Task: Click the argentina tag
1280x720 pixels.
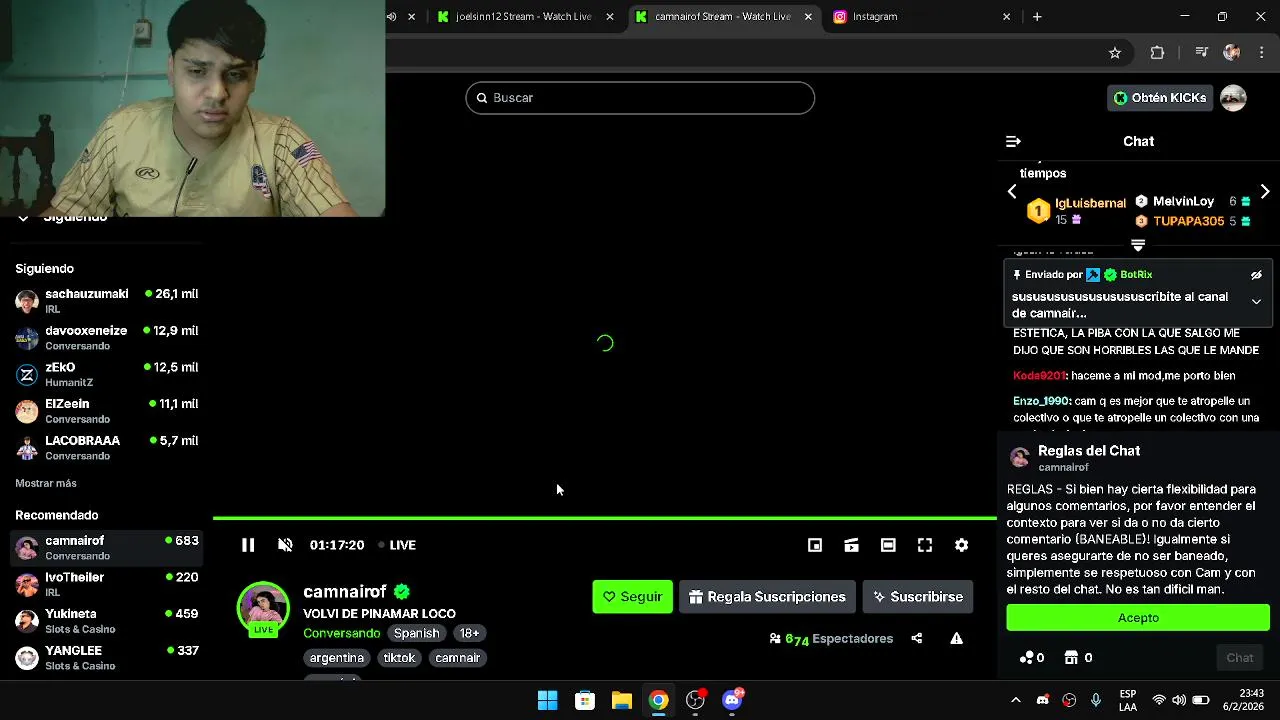Action: 337,658
